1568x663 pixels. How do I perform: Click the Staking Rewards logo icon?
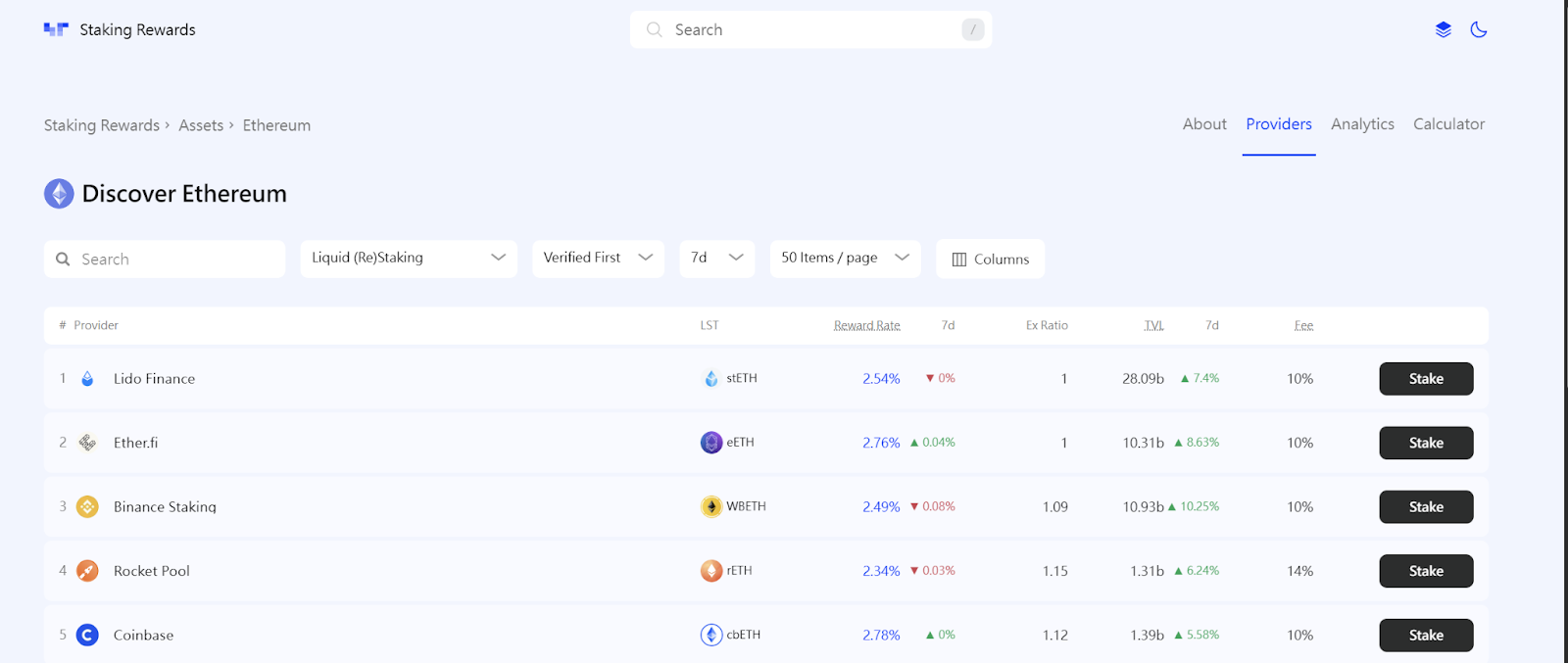[x=56, y=29]
